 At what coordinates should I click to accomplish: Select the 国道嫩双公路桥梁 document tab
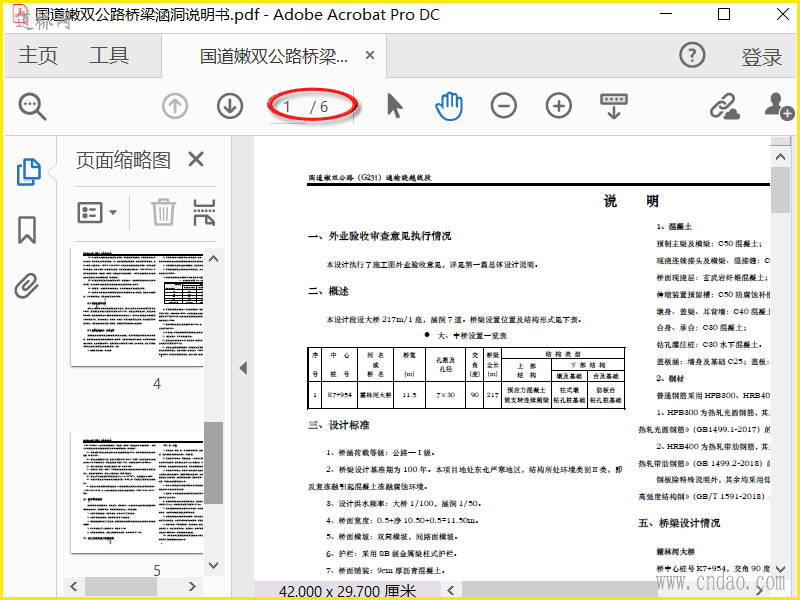click(x=274, y=56)
